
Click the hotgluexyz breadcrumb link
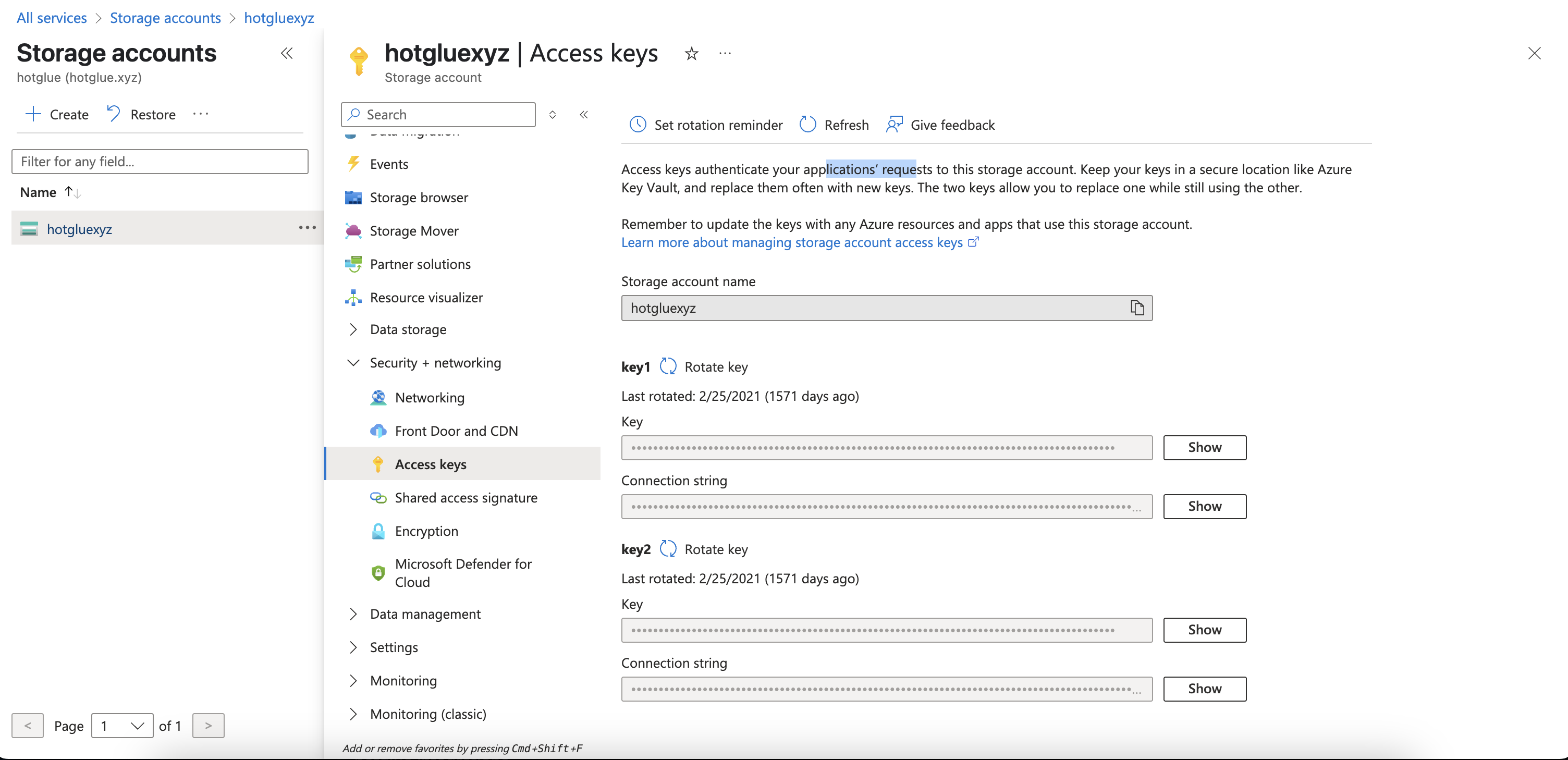click(279, 18)
